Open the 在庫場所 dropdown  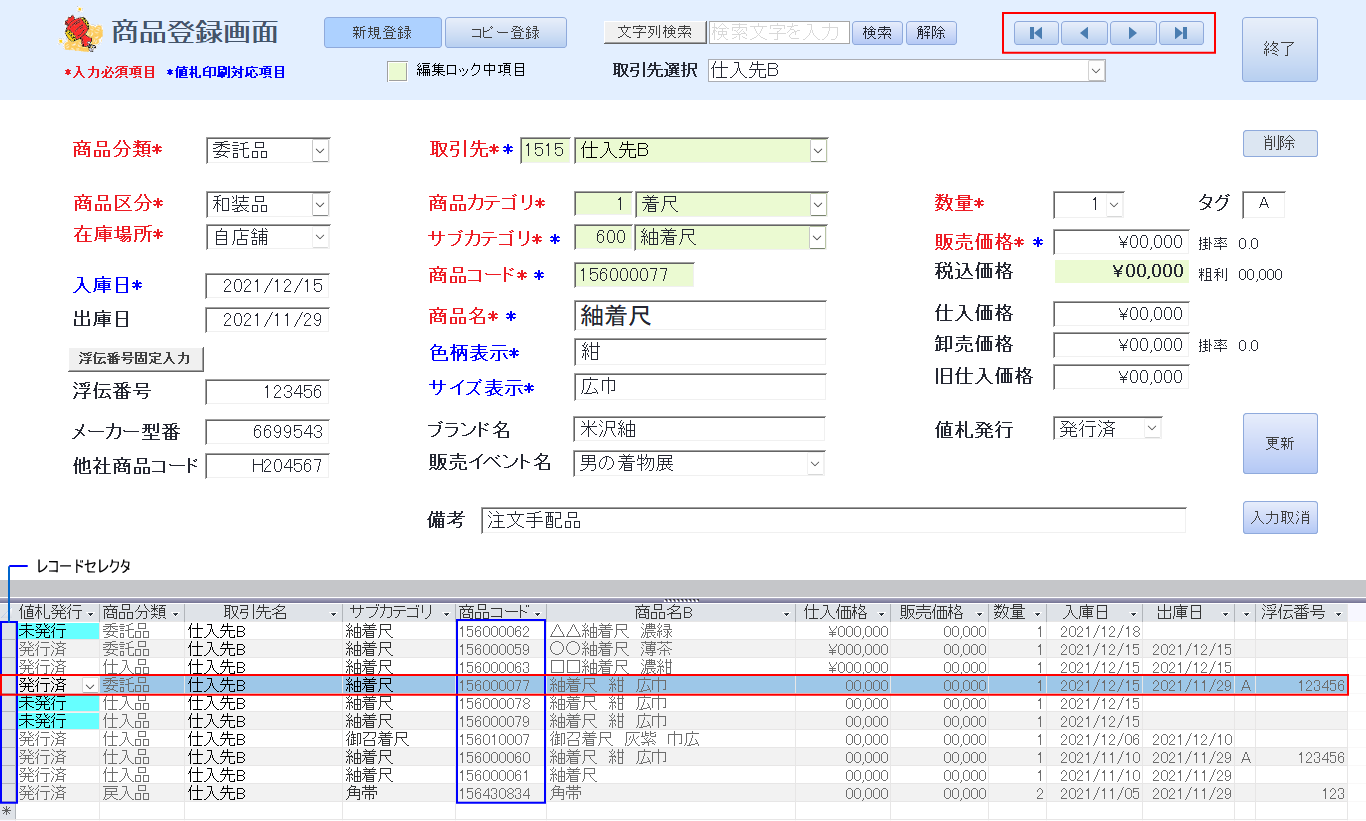(320, 237)
